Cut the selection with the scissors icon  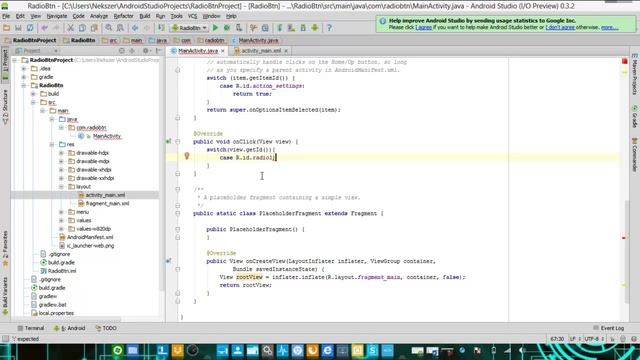click(x=70, y=28)
